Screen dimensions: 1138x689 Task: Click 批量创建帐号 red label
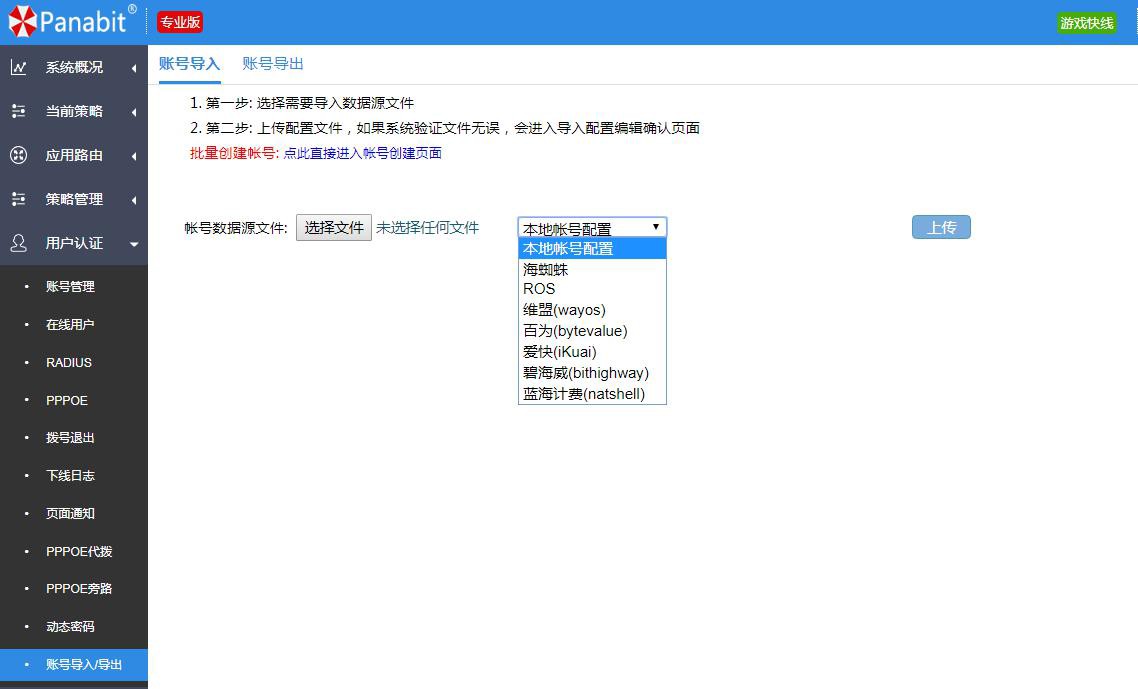pyautogui.click(x=234, y=153)
